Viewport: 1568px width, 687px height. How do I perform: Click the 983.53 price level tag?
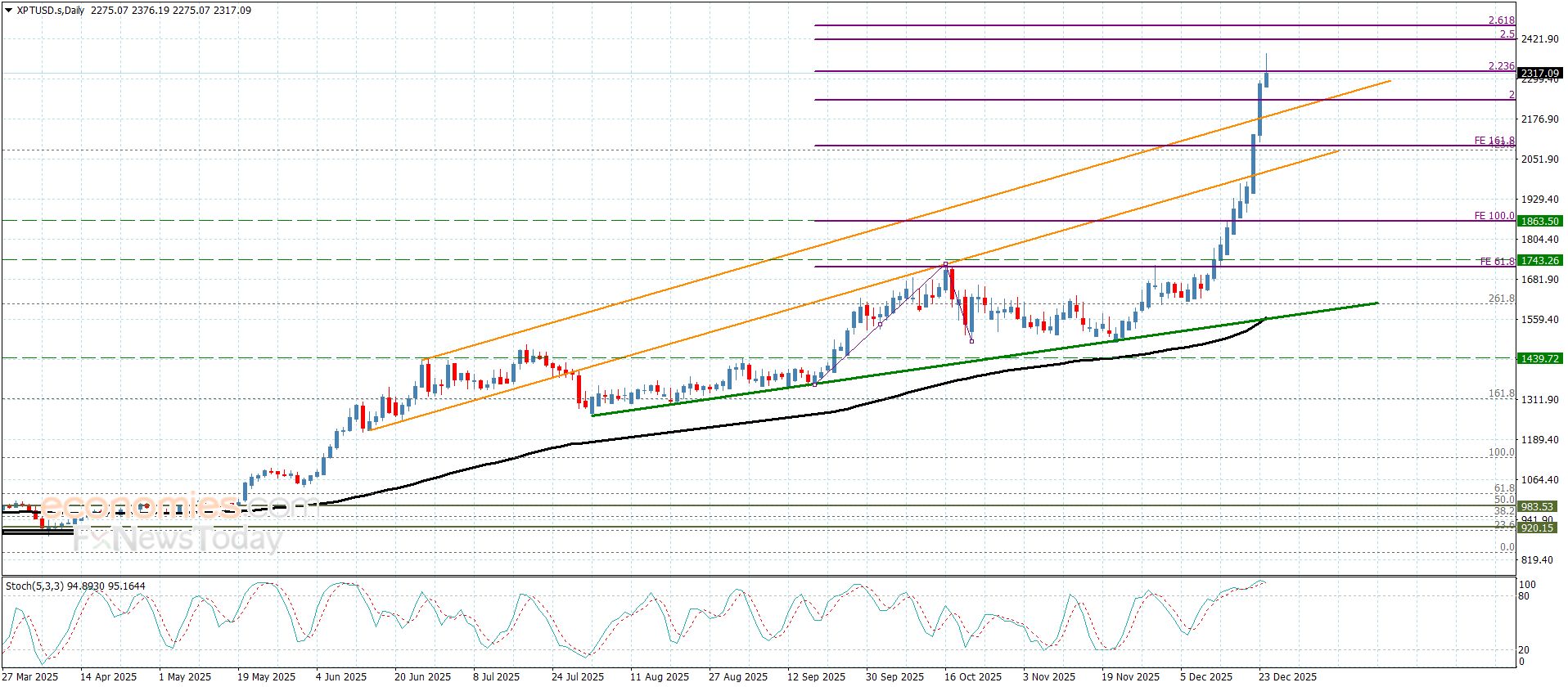pos(1536,507)
